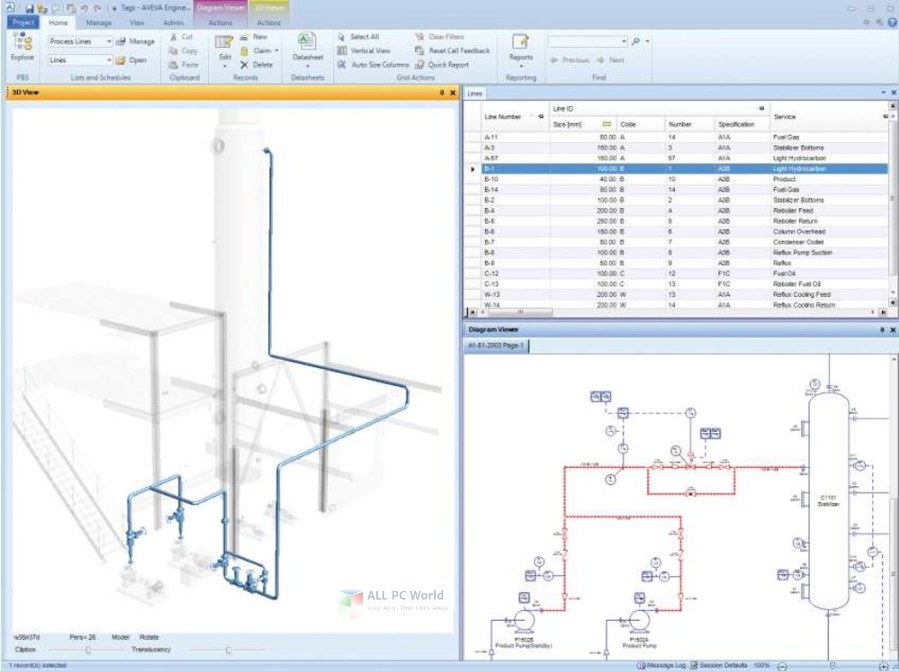Switch to the Manage ribbon tab
Viewport: 899px width, 671px height.
coord(99,23)
